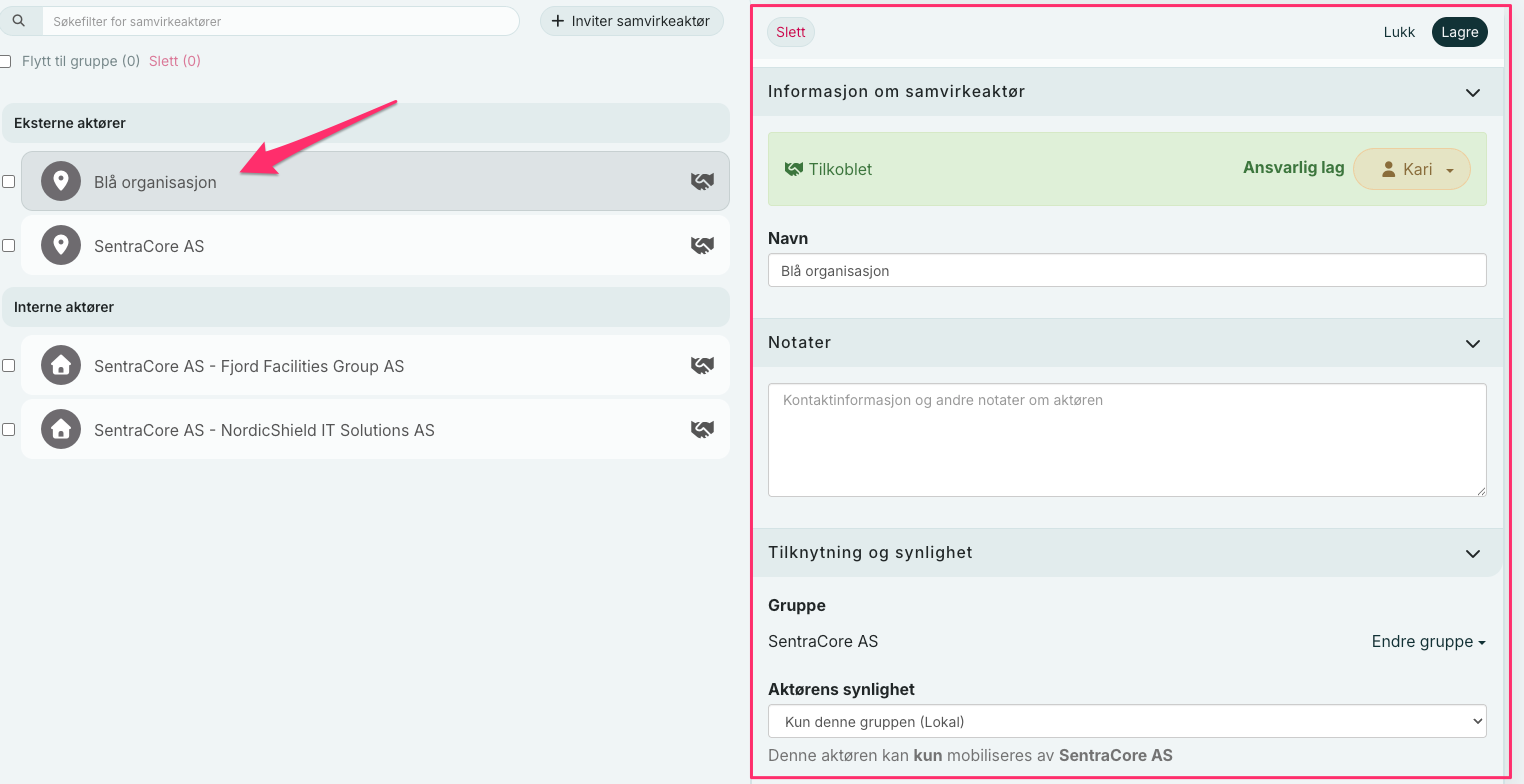
Task: Tick the checkbox next to Blå organisasjon
Action: tap(8, 182)
